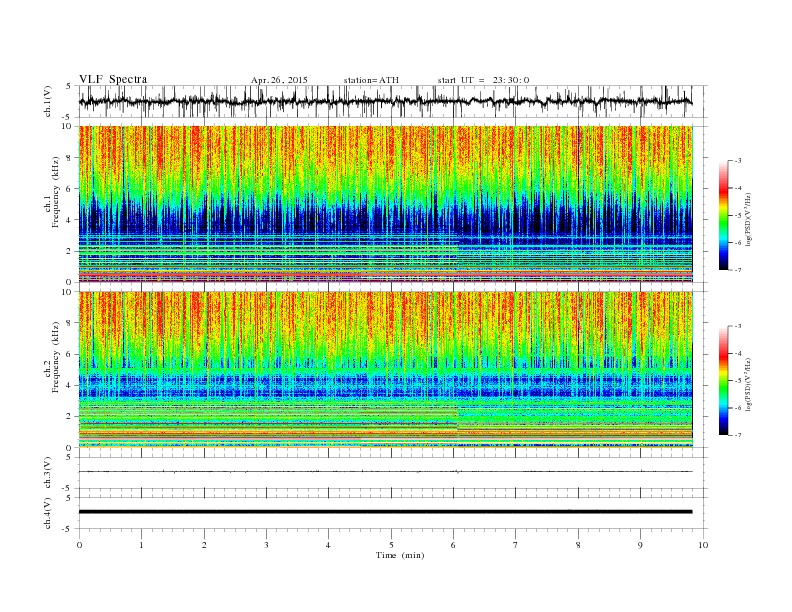Click the thick ch.4 voltage trace

(385, 512)
